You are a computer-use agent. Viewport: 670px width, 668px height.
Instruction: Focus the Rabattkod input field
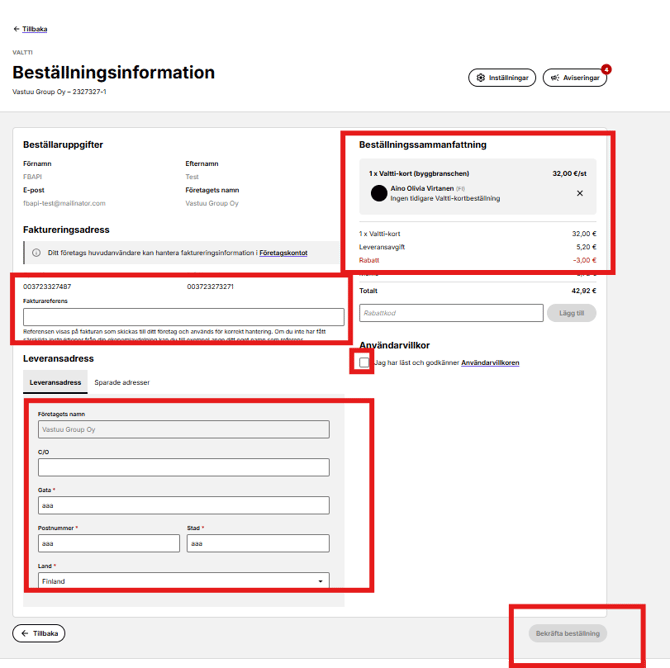coord(451,313)
